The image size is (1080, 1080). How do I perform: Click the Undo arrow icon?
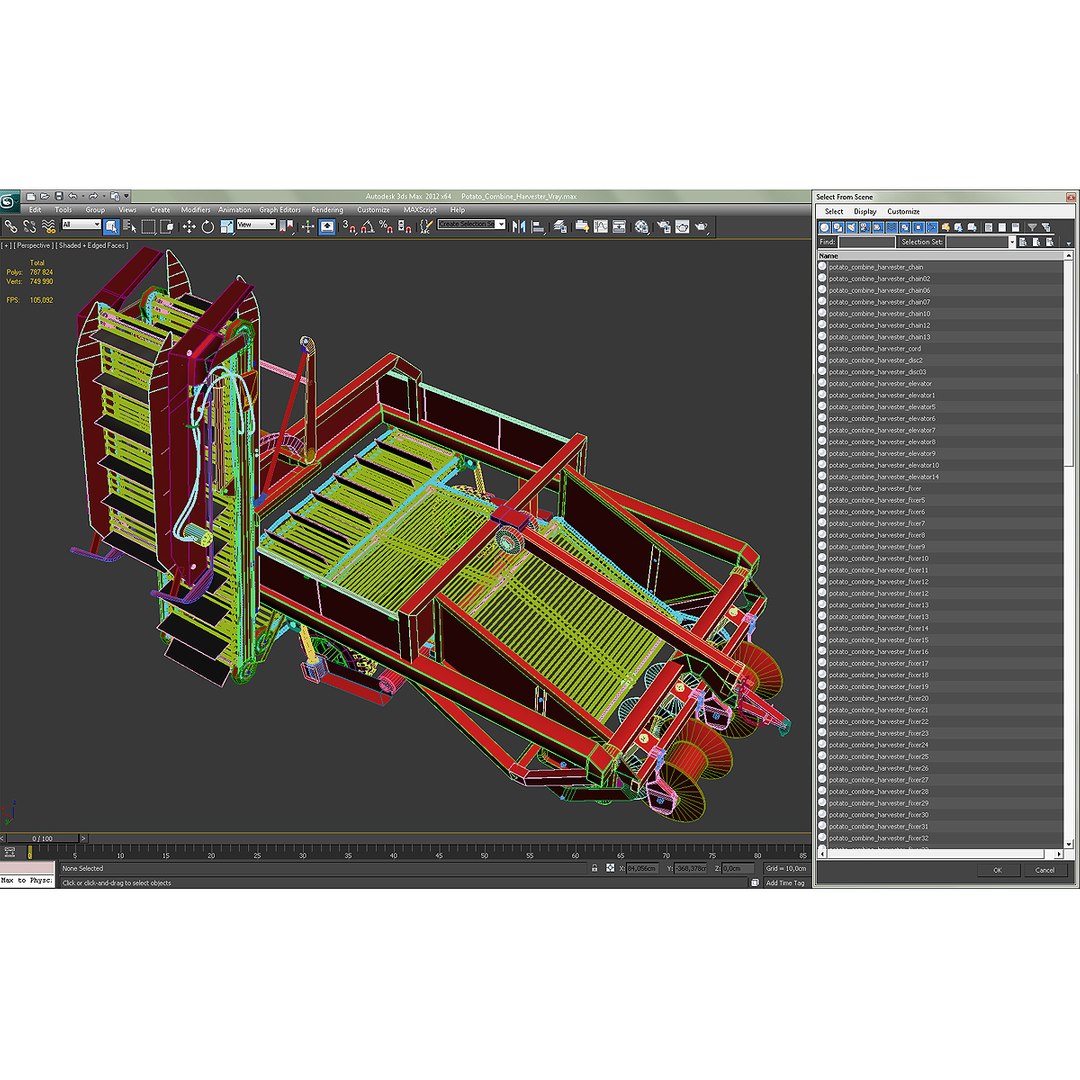click(72, 196)
